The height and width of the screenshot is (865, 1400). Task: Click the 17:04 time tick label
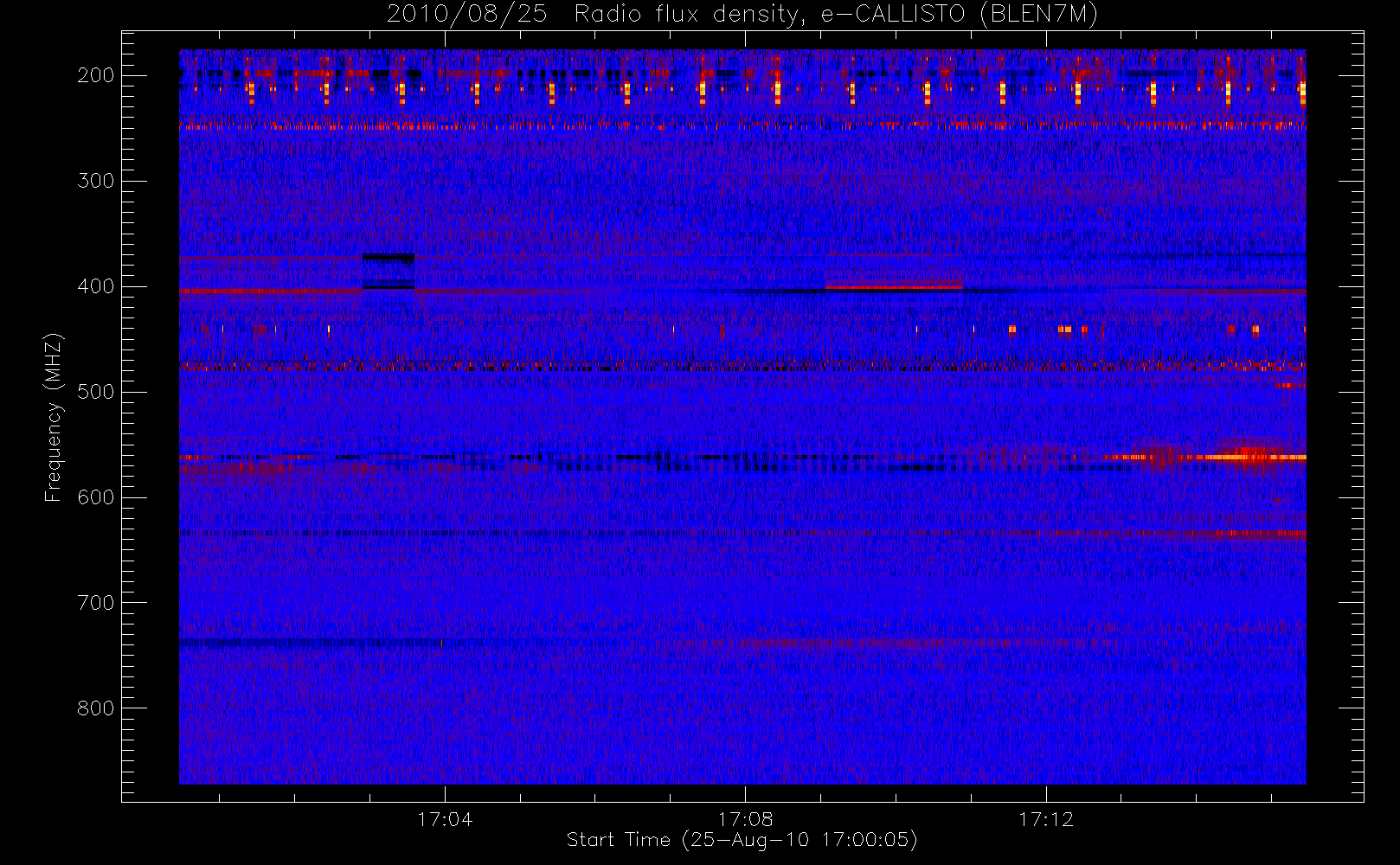(445, 819)
